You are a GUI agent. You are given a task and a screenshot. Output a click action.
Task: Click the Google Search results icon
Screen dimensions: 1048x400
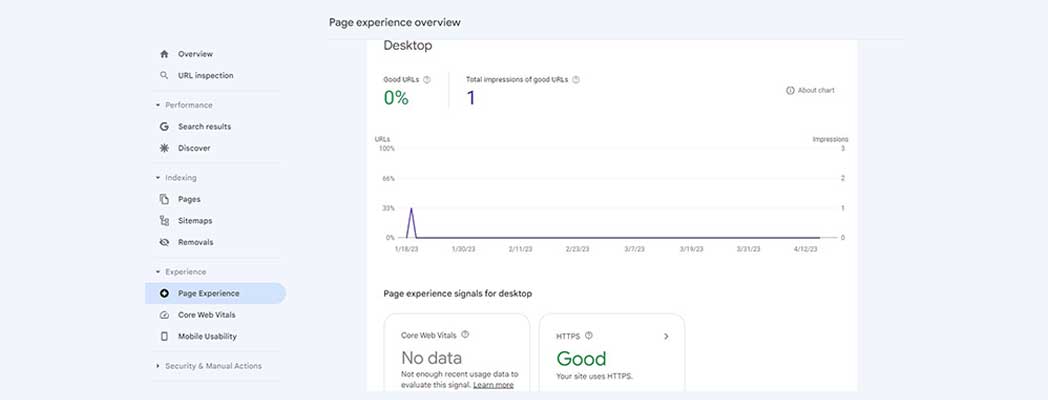(x=164, y=127)
